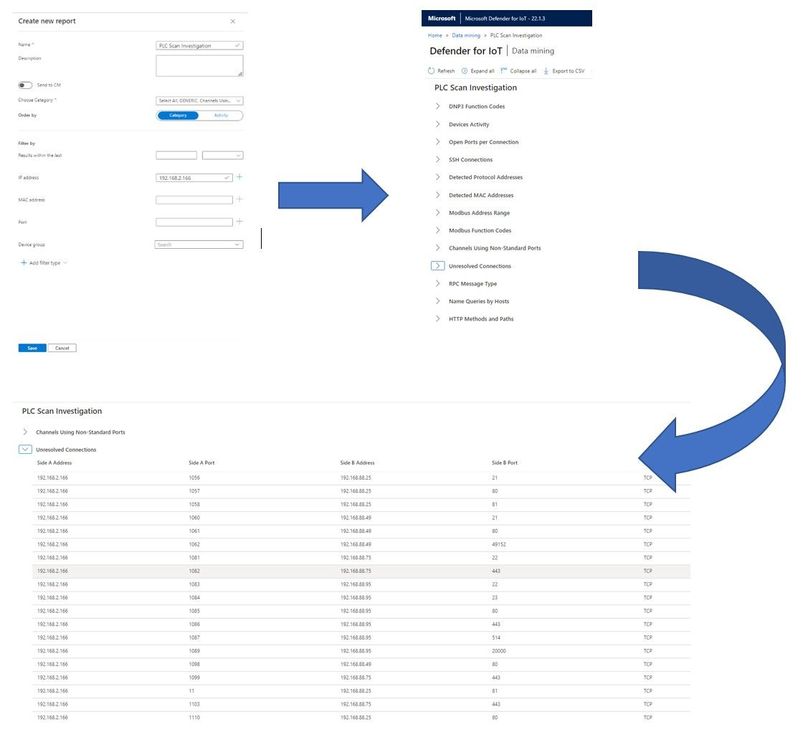Screen dimensions: 803x745
Task: Expand the Detected MAC Addresses chevron
Action: 437,195
